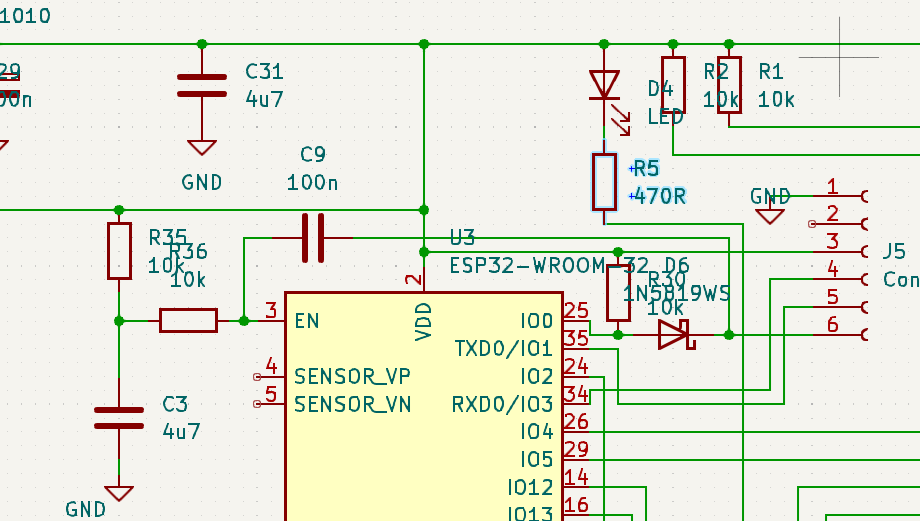Click pin number 35 on U3

click(576, 339)
